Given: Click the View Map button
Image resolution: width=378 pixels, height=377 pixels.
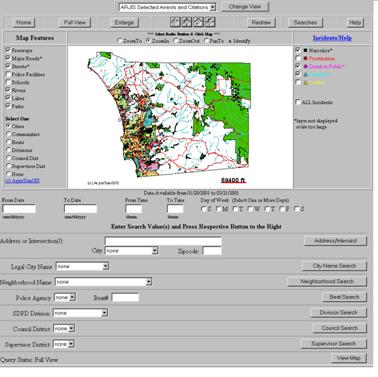Looking at the screenshot, I should tap(349, 358).
